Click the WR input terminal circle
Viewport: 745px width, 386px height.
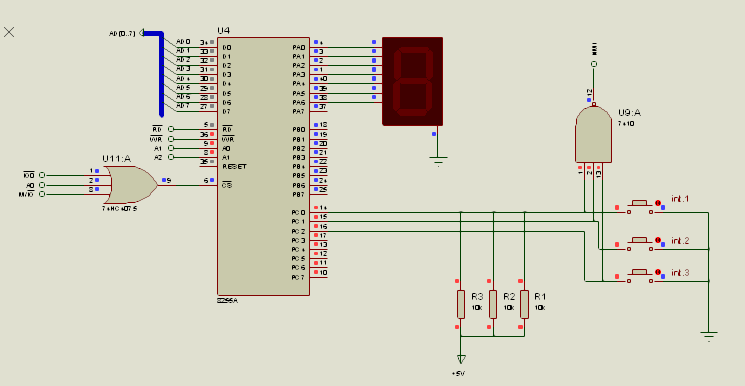pyautogui.click(x=171, y=139)
